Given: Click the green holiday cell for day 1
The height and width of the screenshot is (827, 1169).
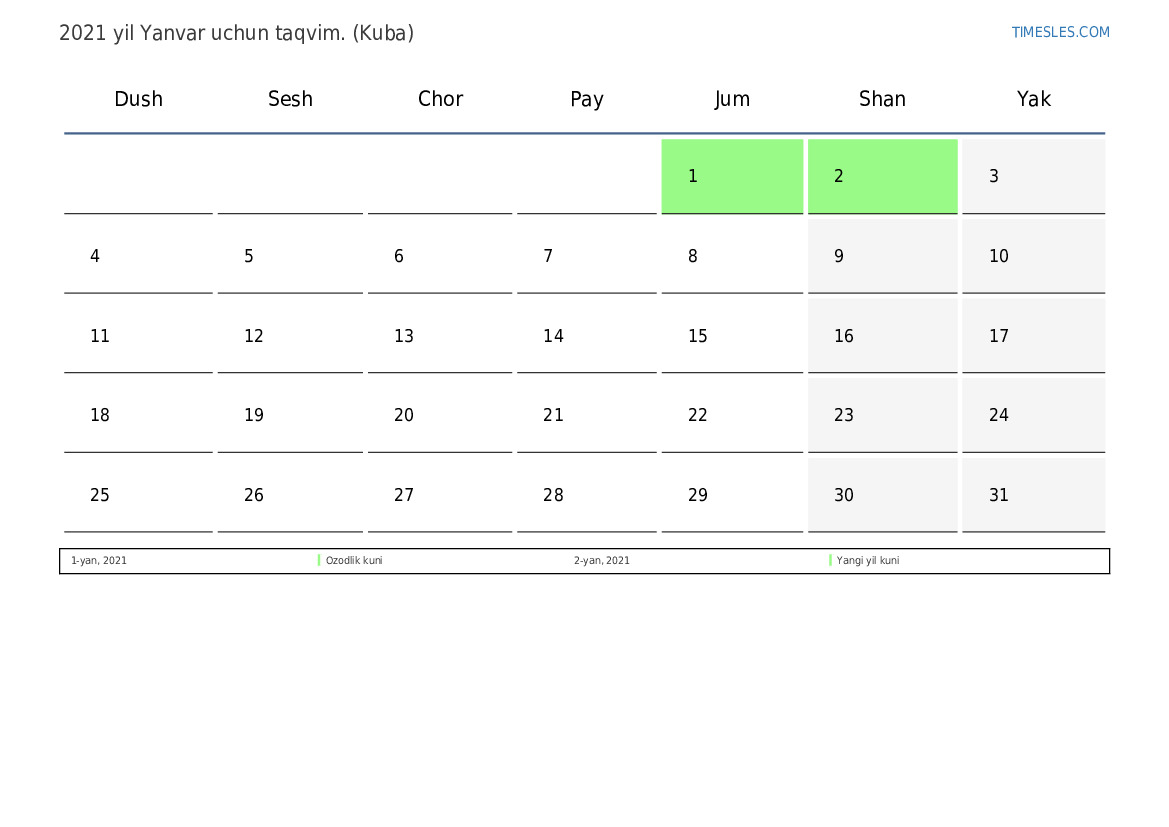Looking at the screenshot, I should click(732, 176).
